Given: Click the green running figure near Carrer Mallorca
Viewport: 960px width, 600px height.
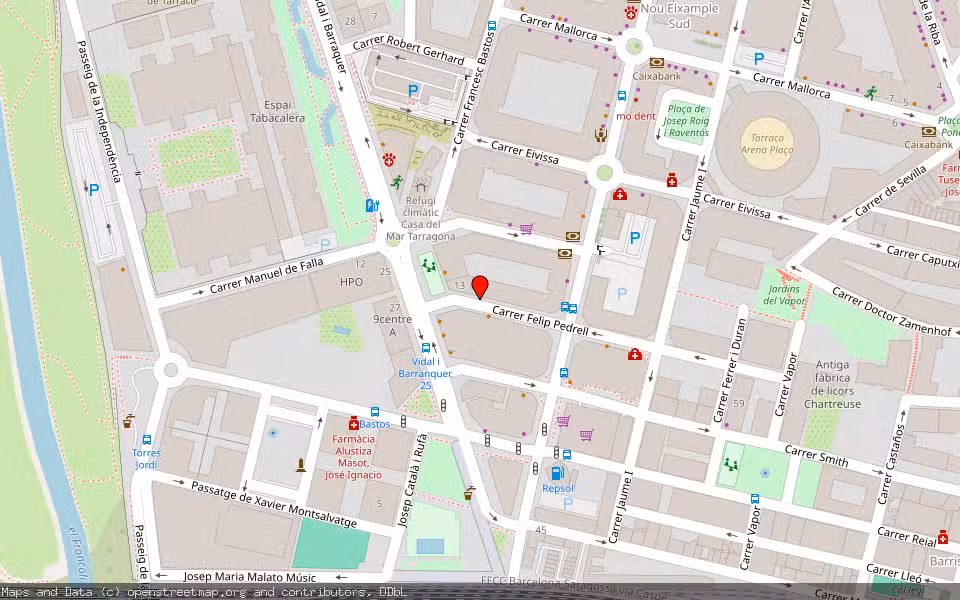Looking at the screenshot, I should coord(871,93).
